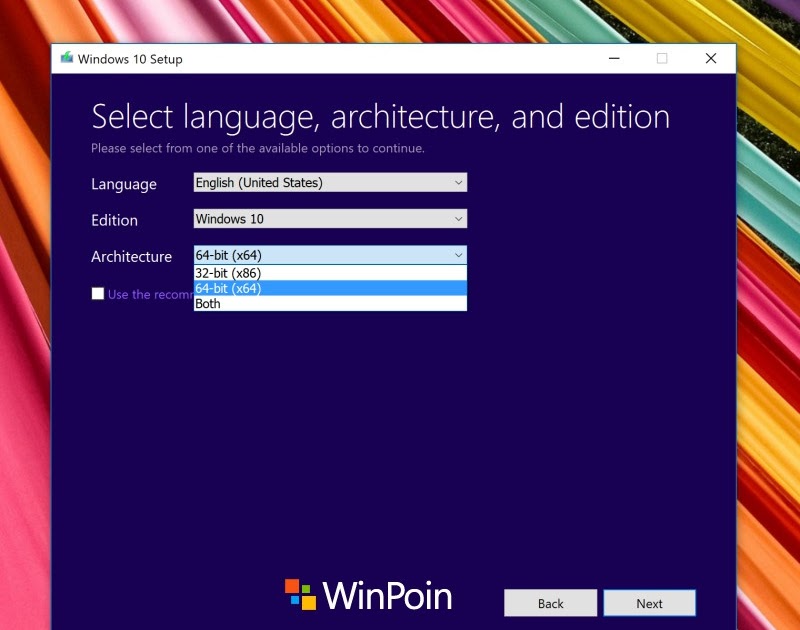This screenshot has width=800, height=630.
Task: Click the heading Select language, architecture, and edition
Action: [x=381, y=117]
